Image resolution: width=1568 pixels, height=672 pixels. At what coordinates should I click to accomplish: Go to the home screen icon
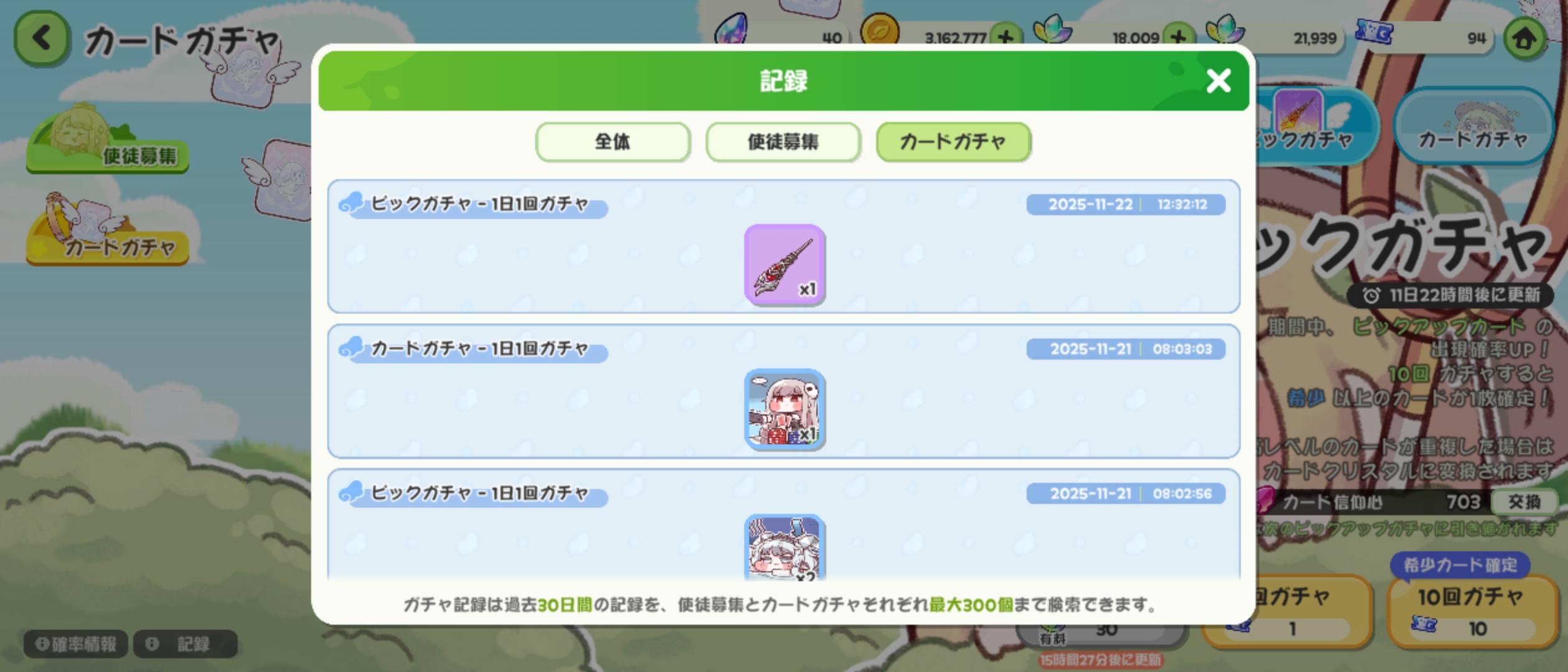point(1524,39)
